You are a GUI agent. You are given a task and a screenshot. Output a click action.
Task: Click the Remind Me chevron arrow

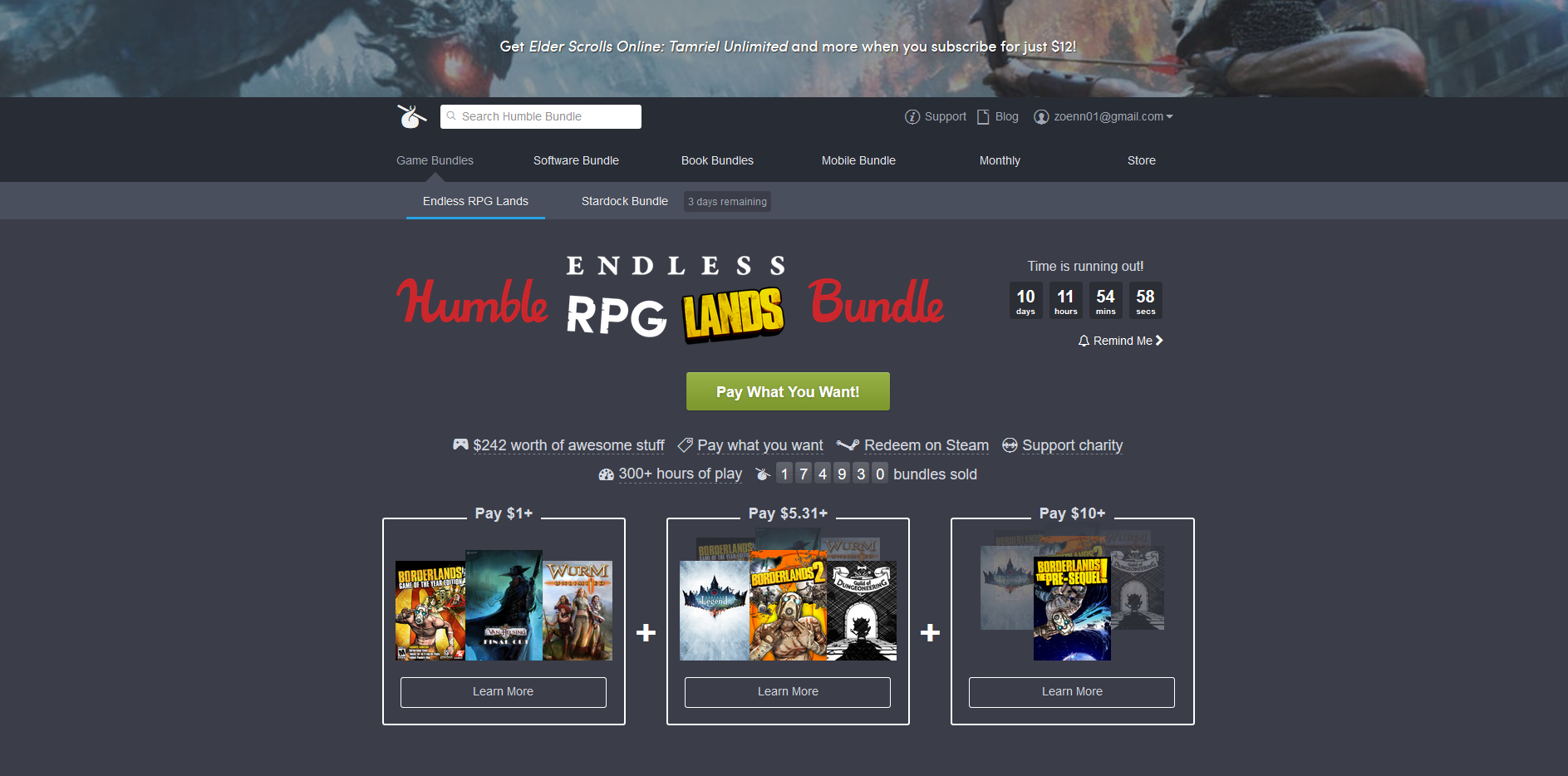pyautogui.click(x=1159, y=341)
